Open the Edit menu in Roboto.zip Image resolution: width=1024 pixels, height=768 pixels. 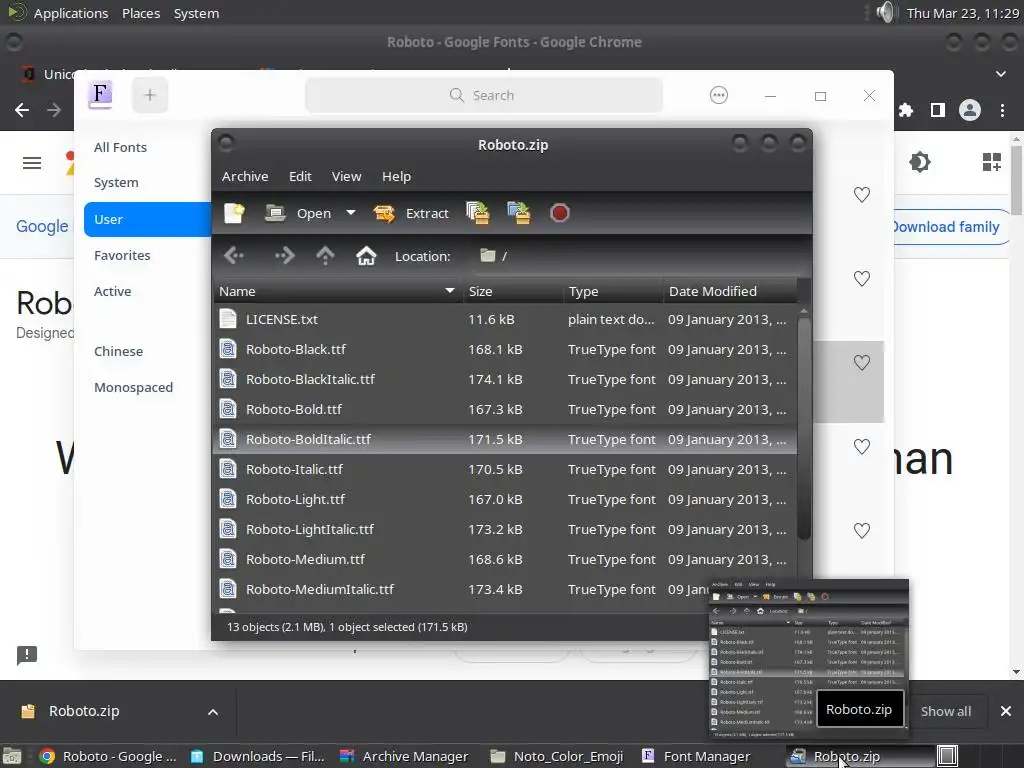click(300, 176)
